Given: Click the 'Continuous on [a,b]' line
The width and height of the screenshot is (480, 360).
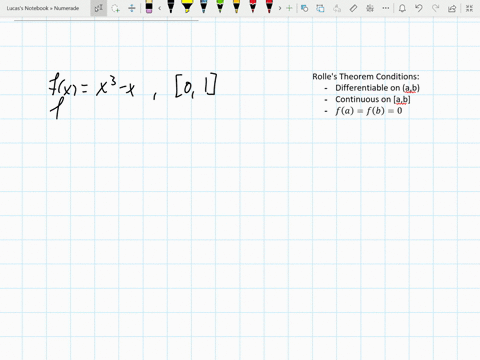Looking at the screenshot, I should point(373,99).
